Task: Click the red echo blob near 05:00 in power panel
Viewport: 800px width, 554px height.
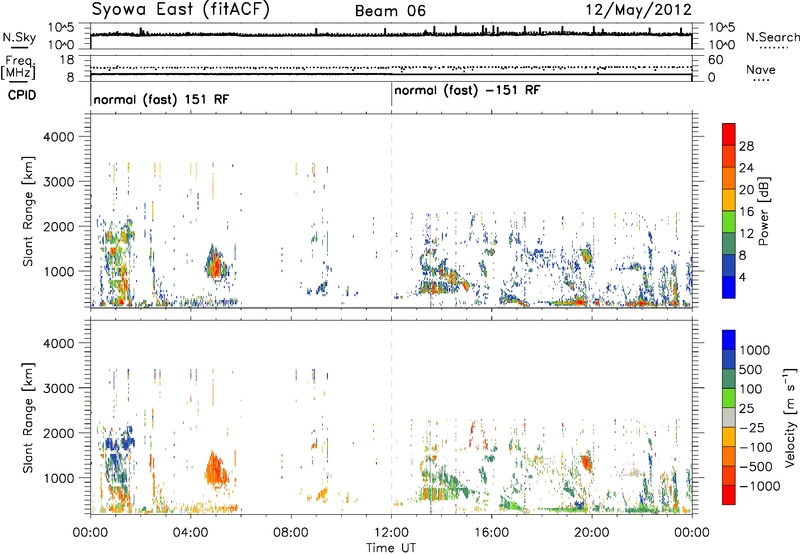Action: (215, 264)
